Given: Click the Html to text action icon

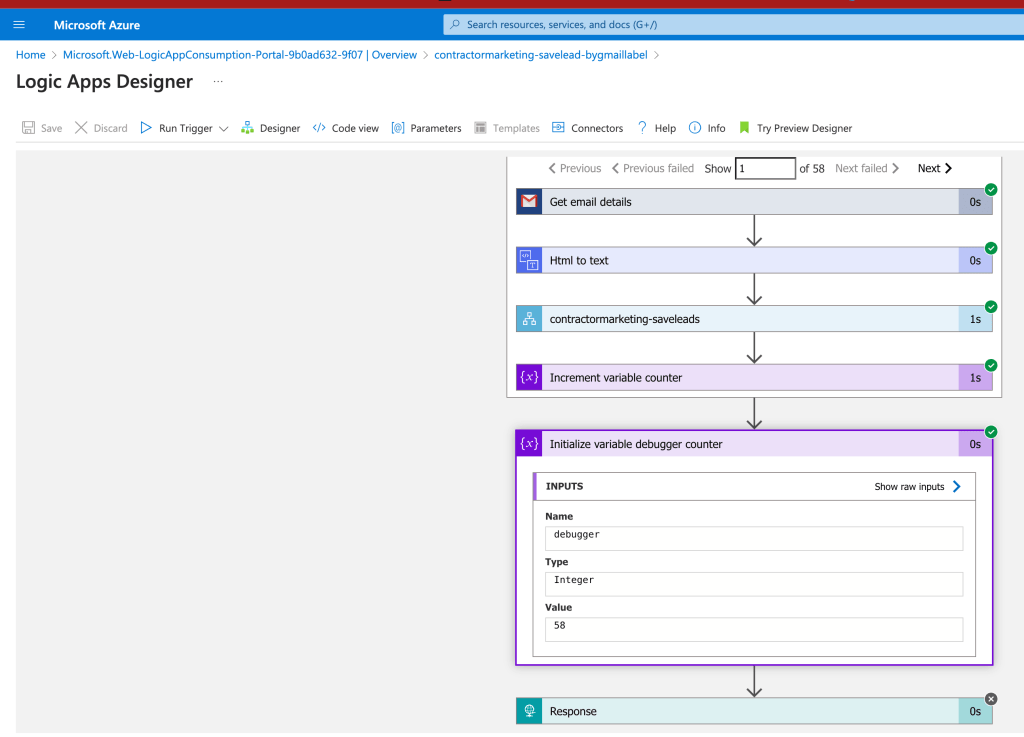Looking at the screenshot, I should pyautogui.click(x=529, y=260).
